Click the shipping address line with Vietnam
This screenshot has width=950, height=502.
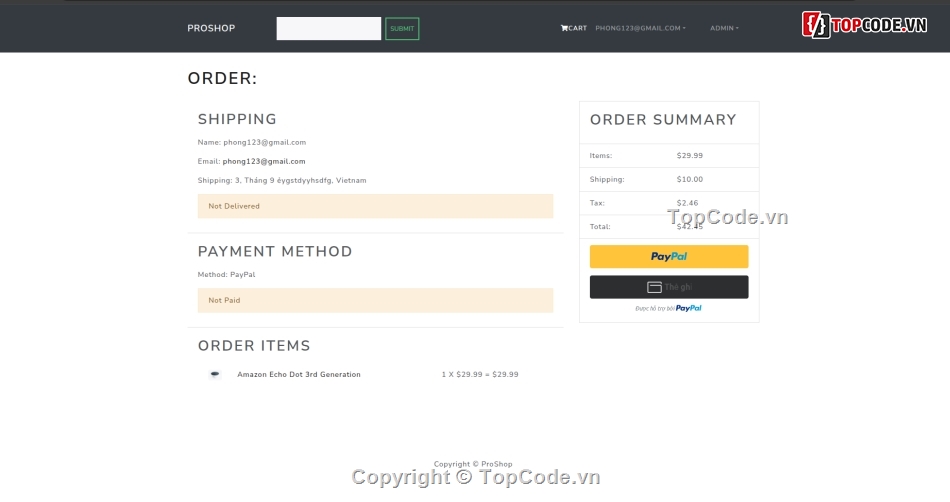(282, 180)
